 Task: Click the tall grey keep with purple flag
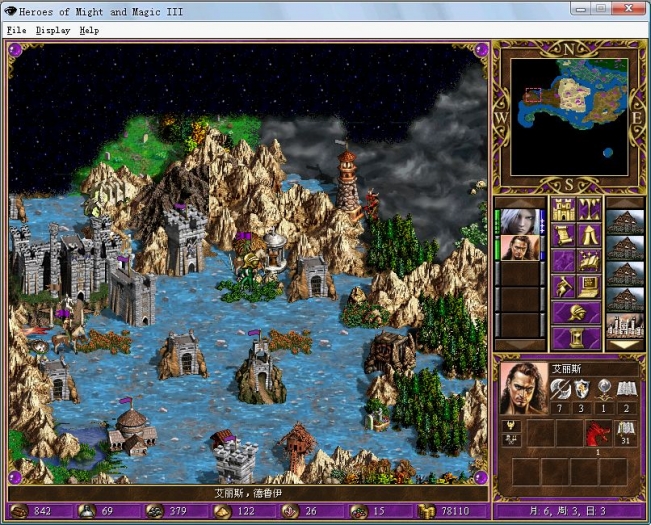pyautogui.click(x=185, y=241)
